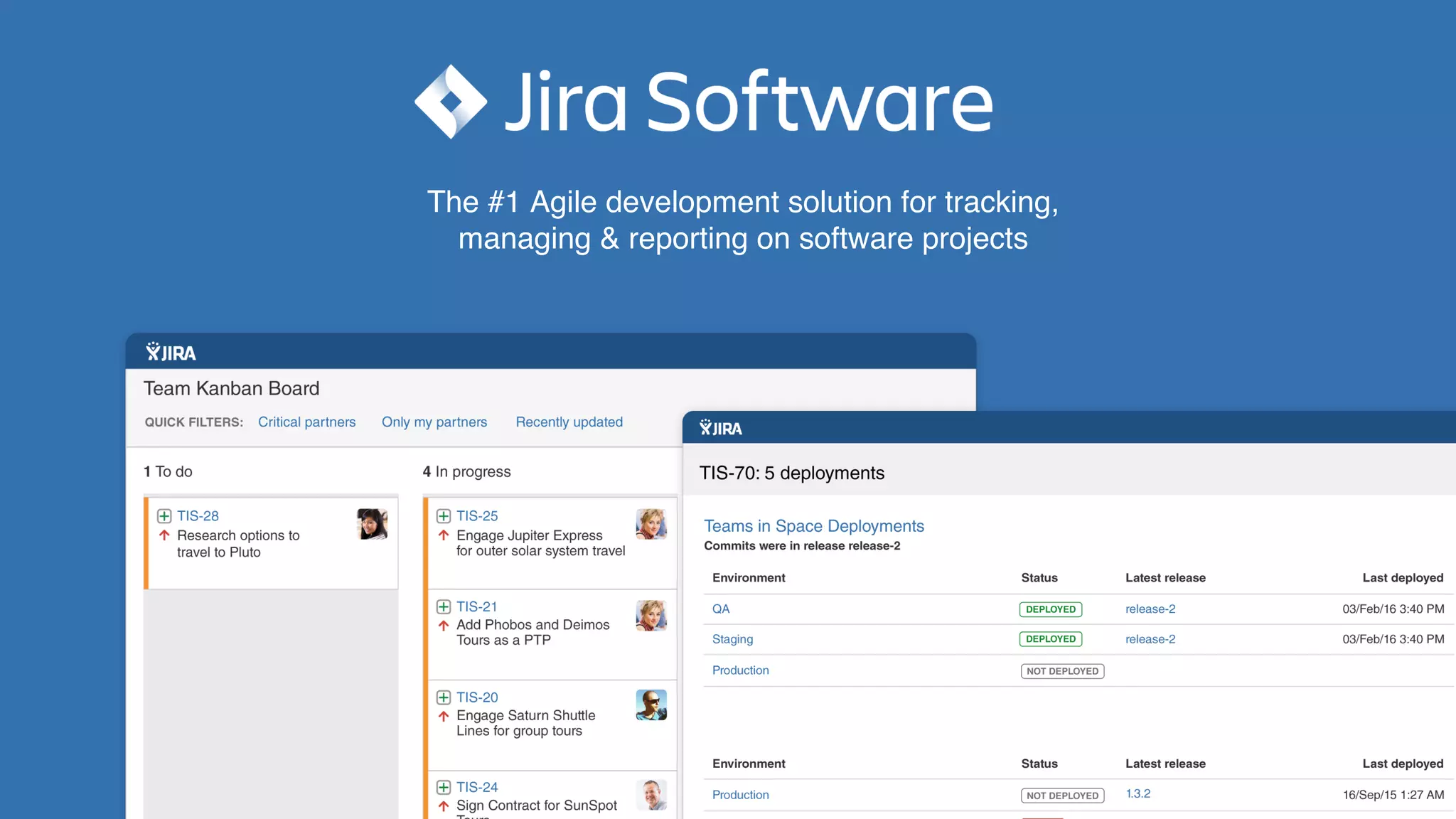Click assignee avatar on TIS-28 card
This screenshot has height=819, width=1456.
372,524
